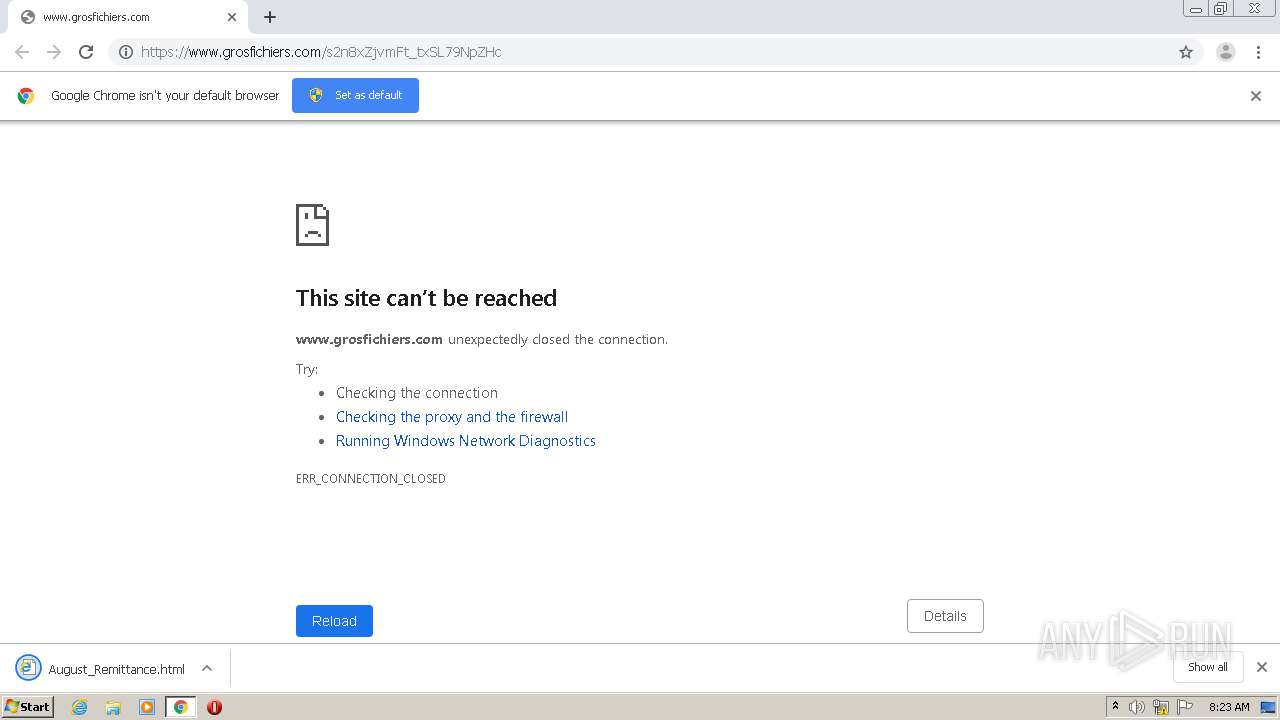The width and height of the screenshot is (1280, 720).
Task: Click the blue Reload button
Action: click(334, 621)
